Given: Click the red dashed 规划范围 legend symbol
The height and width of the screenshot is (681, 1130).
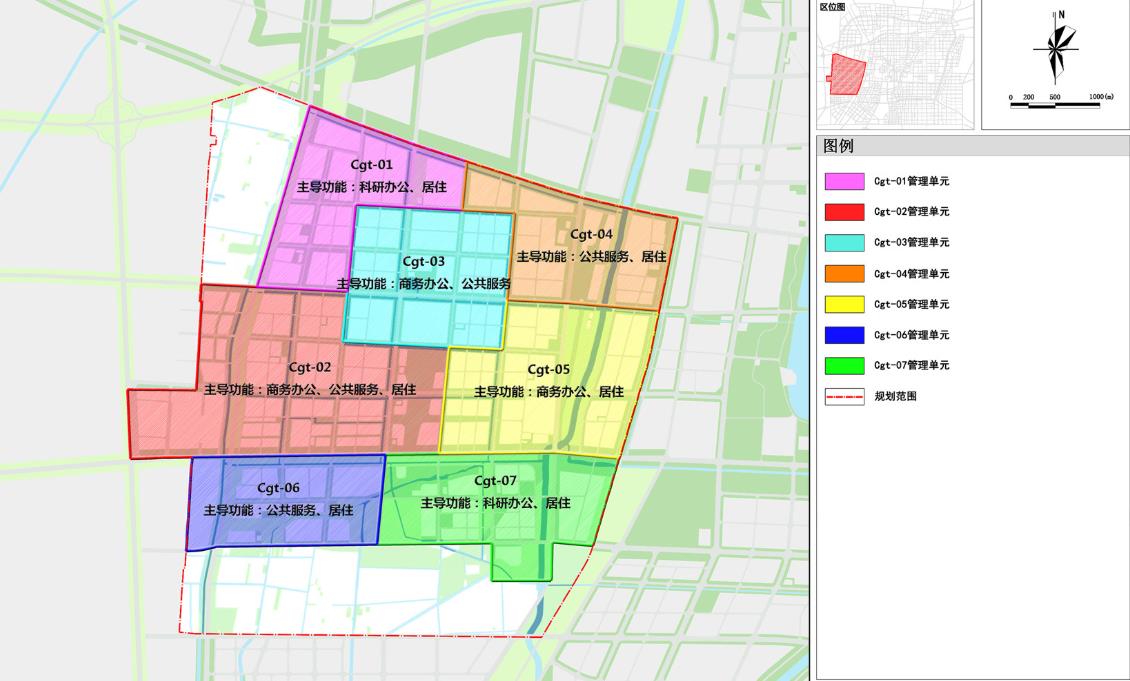Looking at the screenshot, I should 844,396.
